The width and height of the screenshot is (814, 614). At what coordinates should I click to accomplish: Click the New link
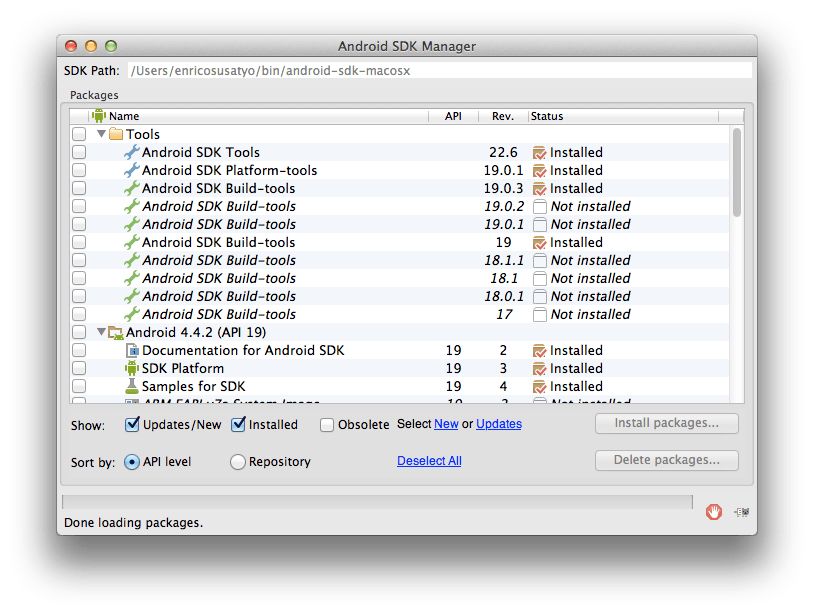tap(446, 424)
